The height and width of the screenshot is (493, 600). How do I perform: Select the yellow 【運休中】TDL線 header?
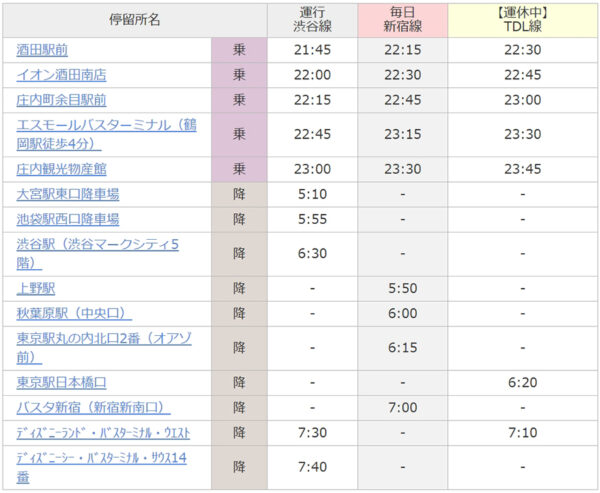pyautogui.click(x=523, y=20)
